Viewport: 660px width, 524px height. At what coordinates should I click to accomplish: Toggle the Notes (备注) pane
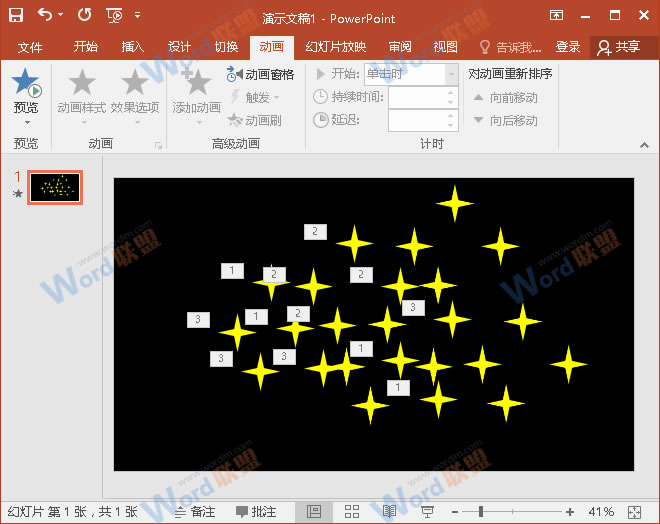coord(195,511)
